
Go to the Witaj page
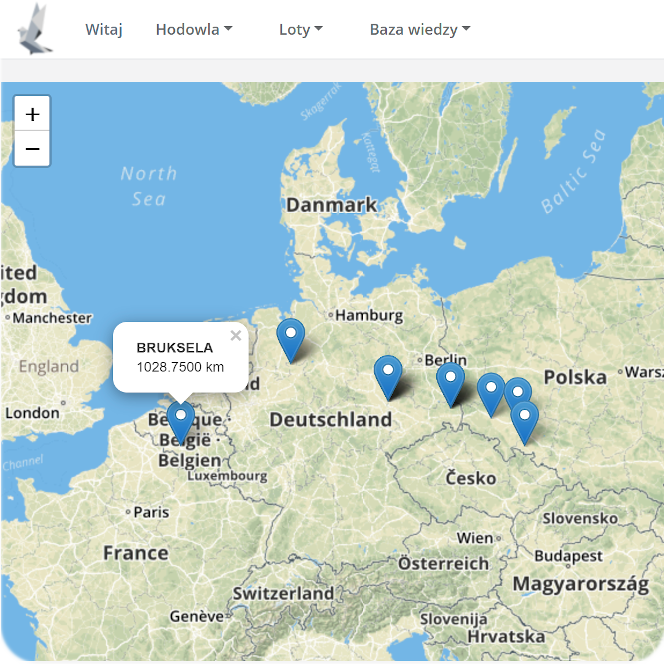click(x=104, y=29)
